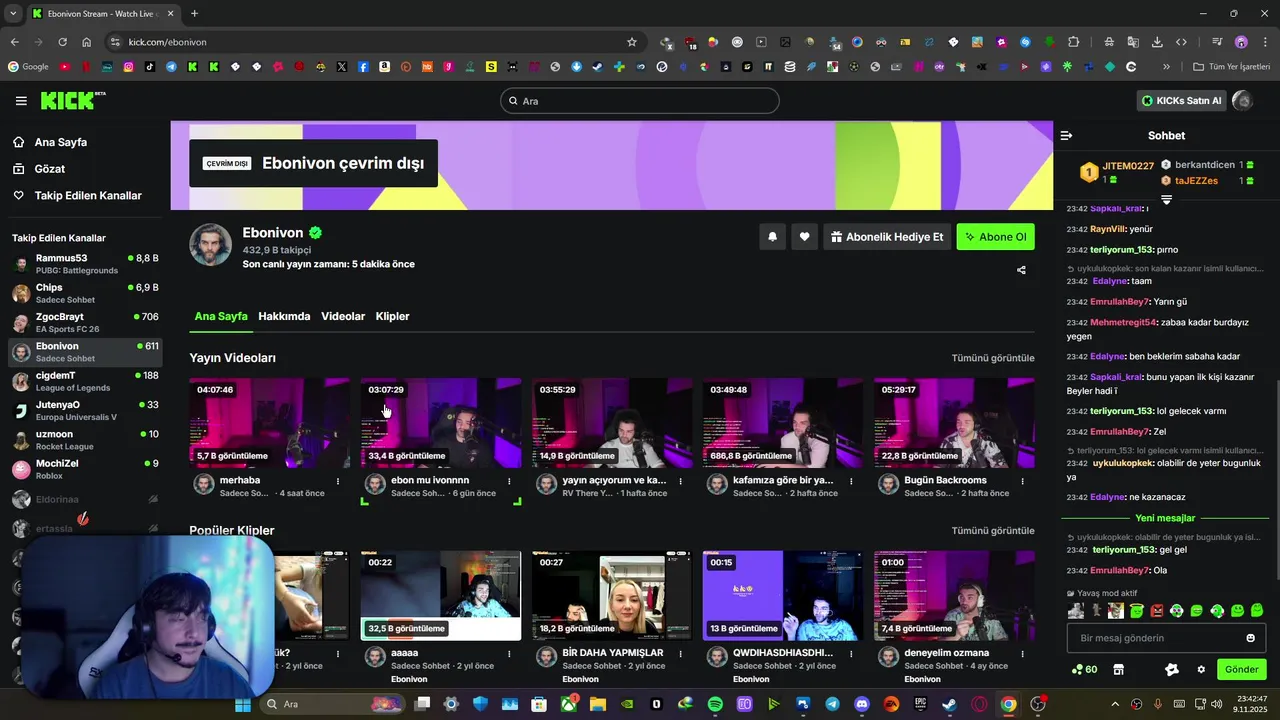This screenshot has width=1280, height=720.
Task: Open the cigdemT followed channel
Action: tap(85, 381)
